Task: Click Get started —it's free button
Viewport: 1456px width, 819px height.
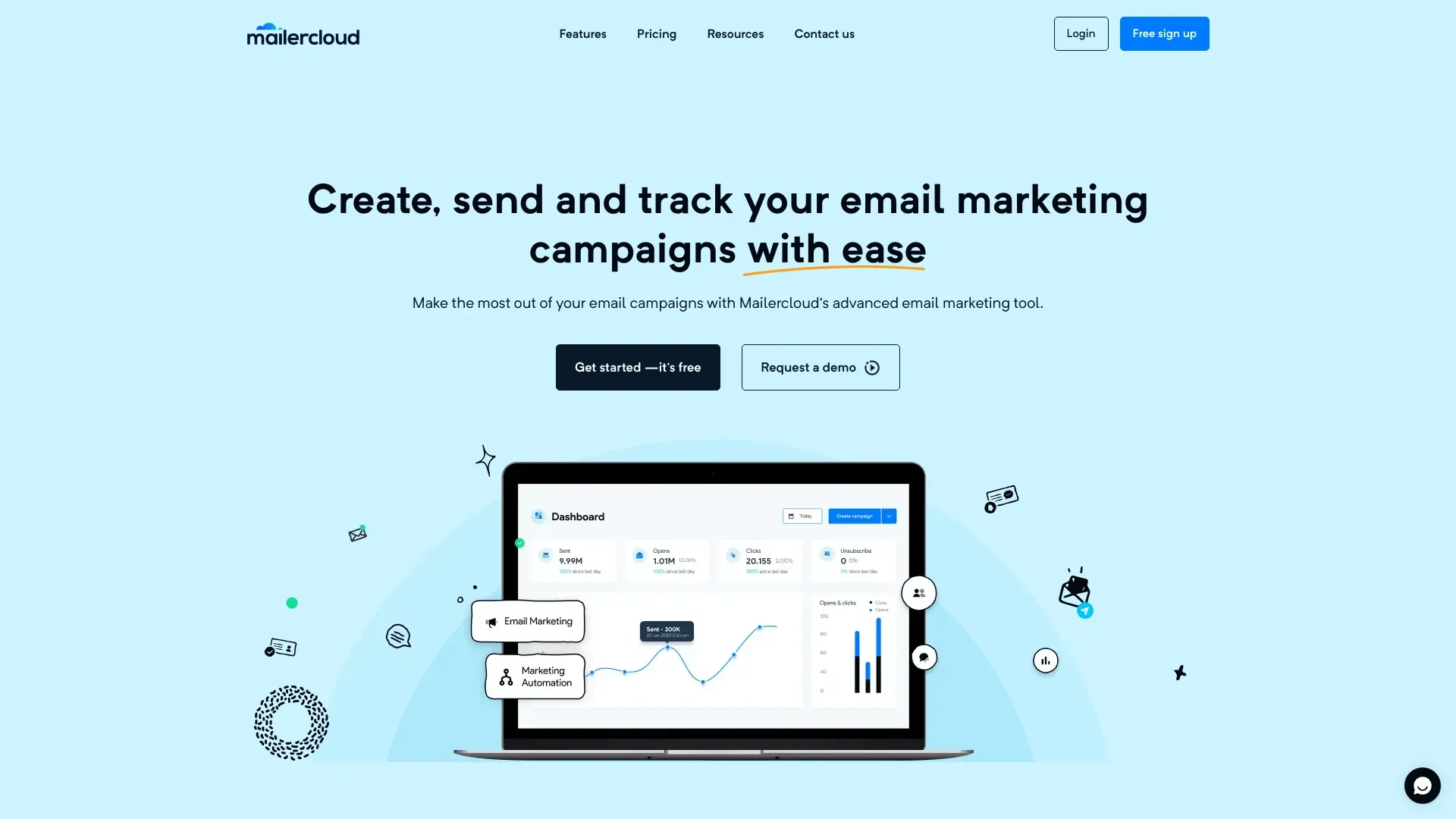Action: pyautogui.click(x=638, y=367)
